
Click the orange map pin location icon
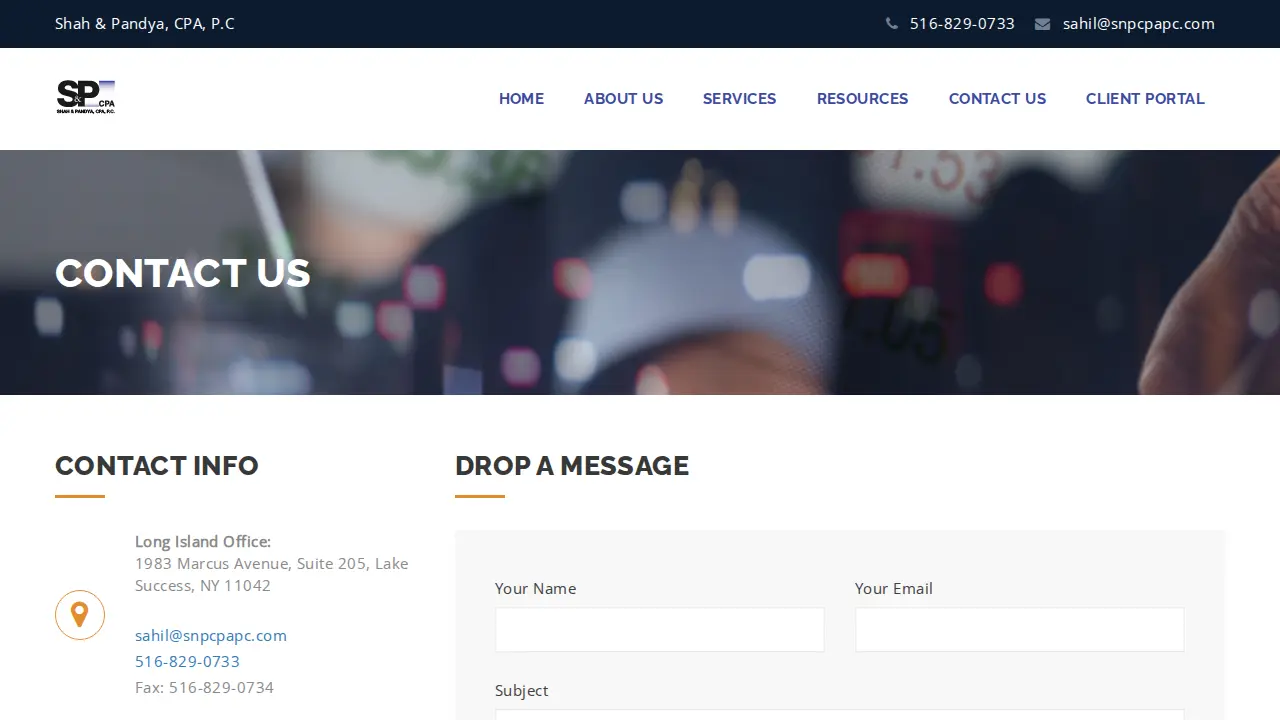click(x=80, y=615)
